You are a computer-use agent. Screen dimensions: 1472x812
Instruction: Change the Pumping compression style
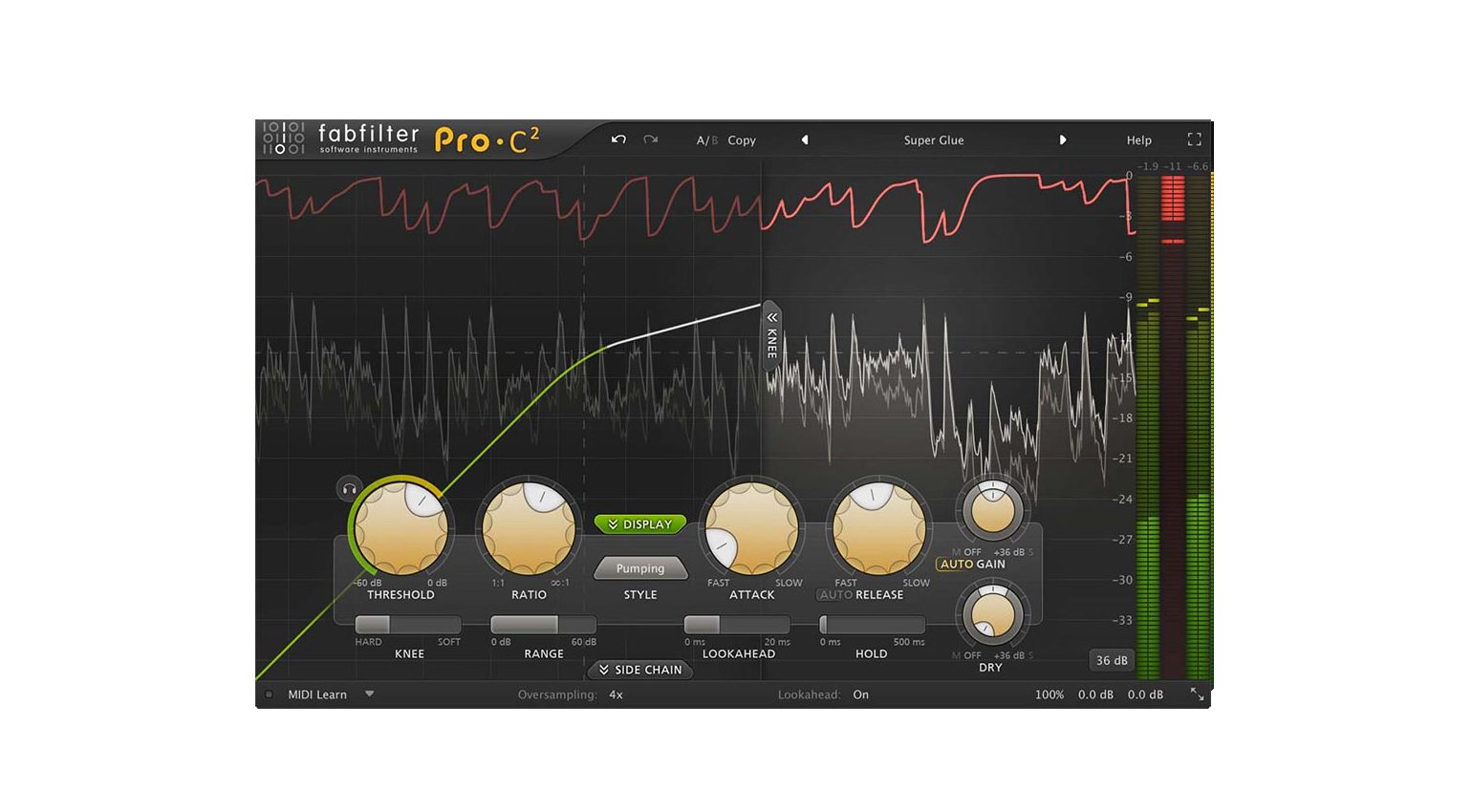[639, 568]
